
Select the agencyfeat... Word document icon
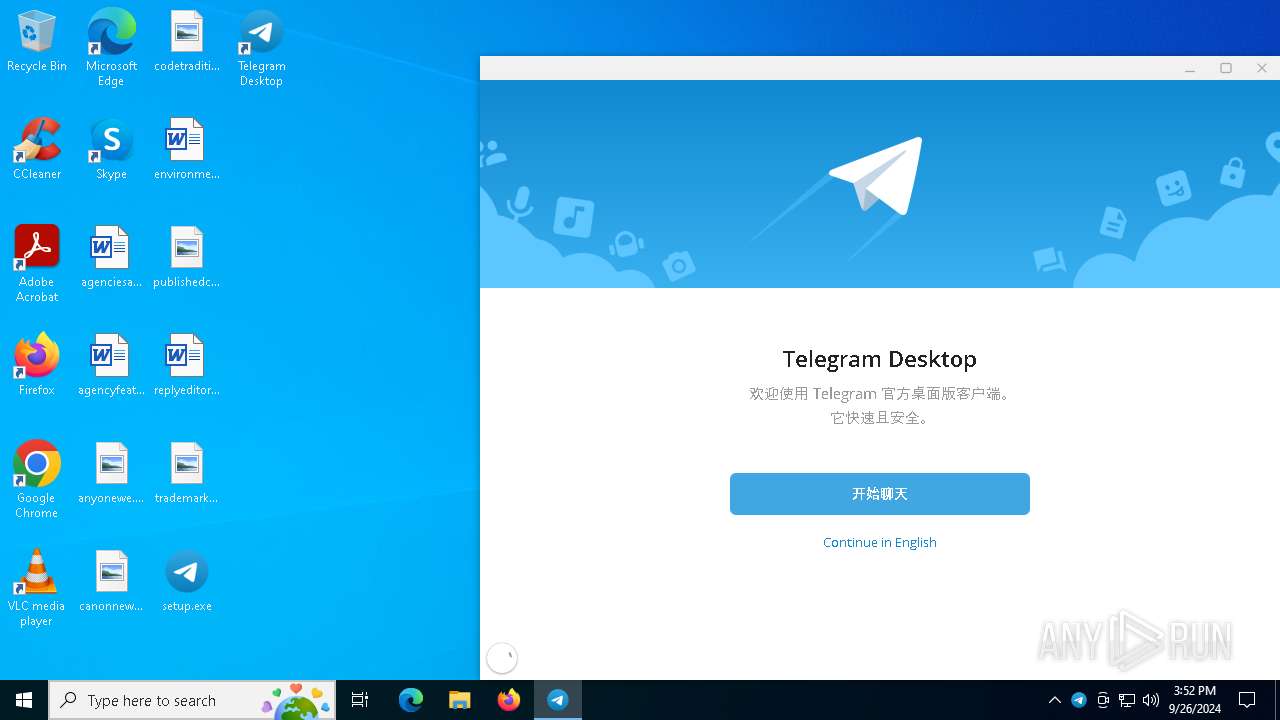click(111, 366)
